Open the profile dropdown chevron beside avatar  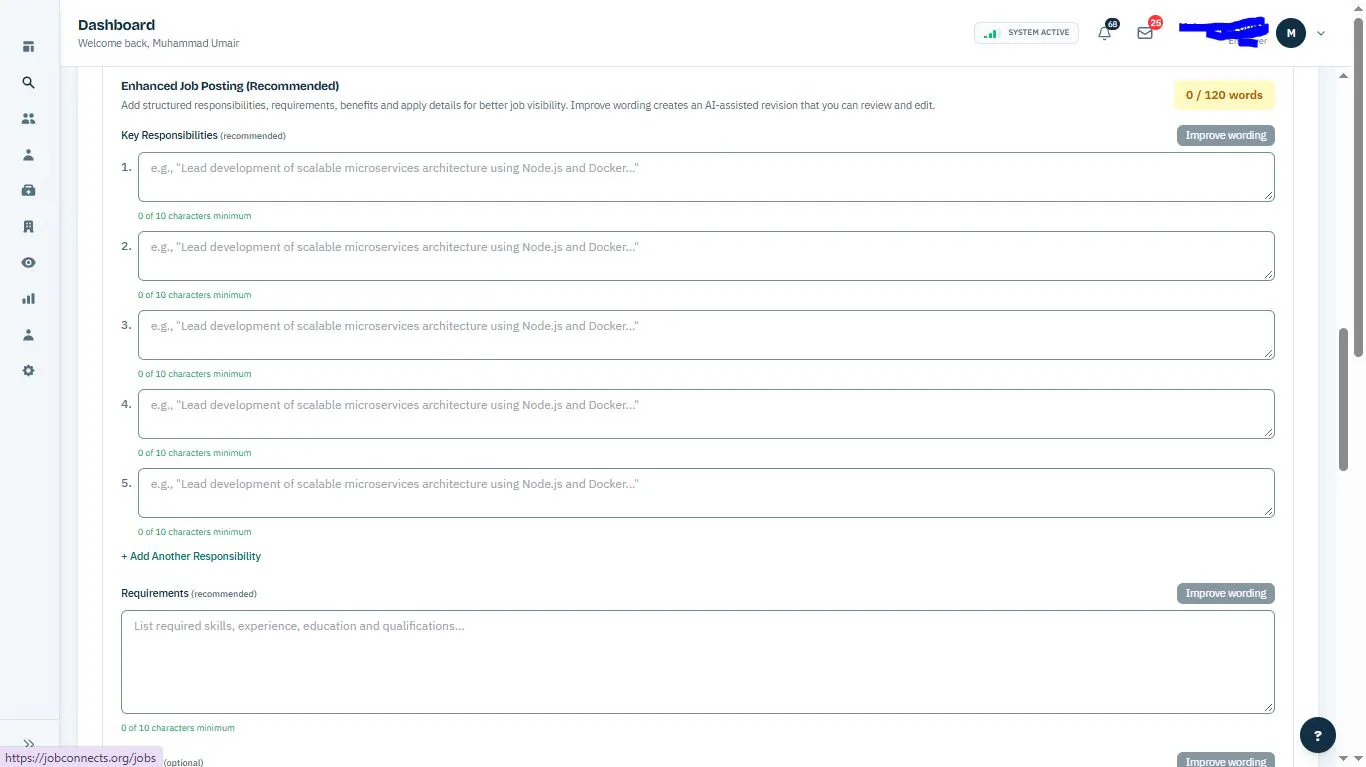[x=1321, y=33]
